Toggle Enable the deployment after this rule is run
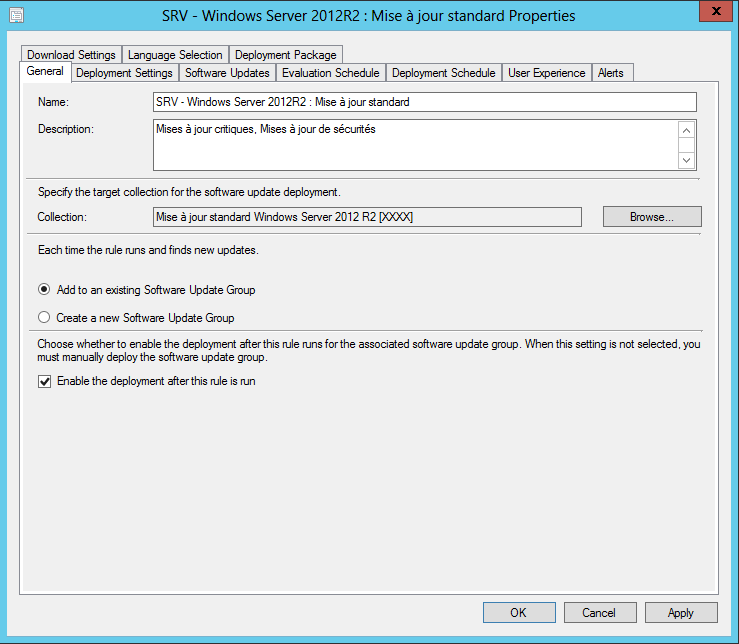 tap(44, 381)
